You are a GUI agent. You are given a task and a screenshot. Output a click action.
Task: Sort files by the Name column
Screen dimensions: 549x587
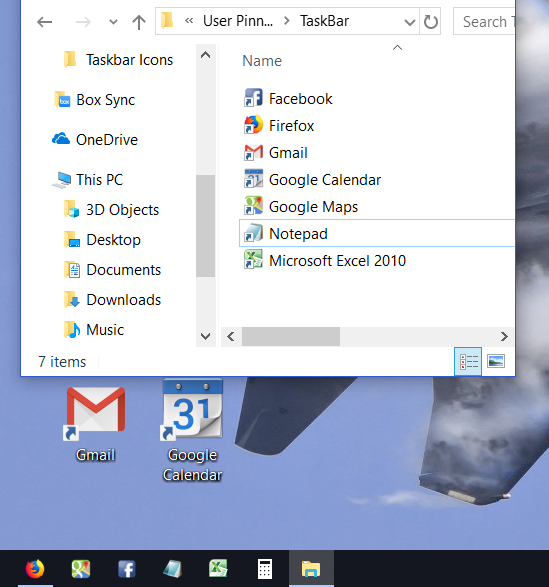point(262,61)
